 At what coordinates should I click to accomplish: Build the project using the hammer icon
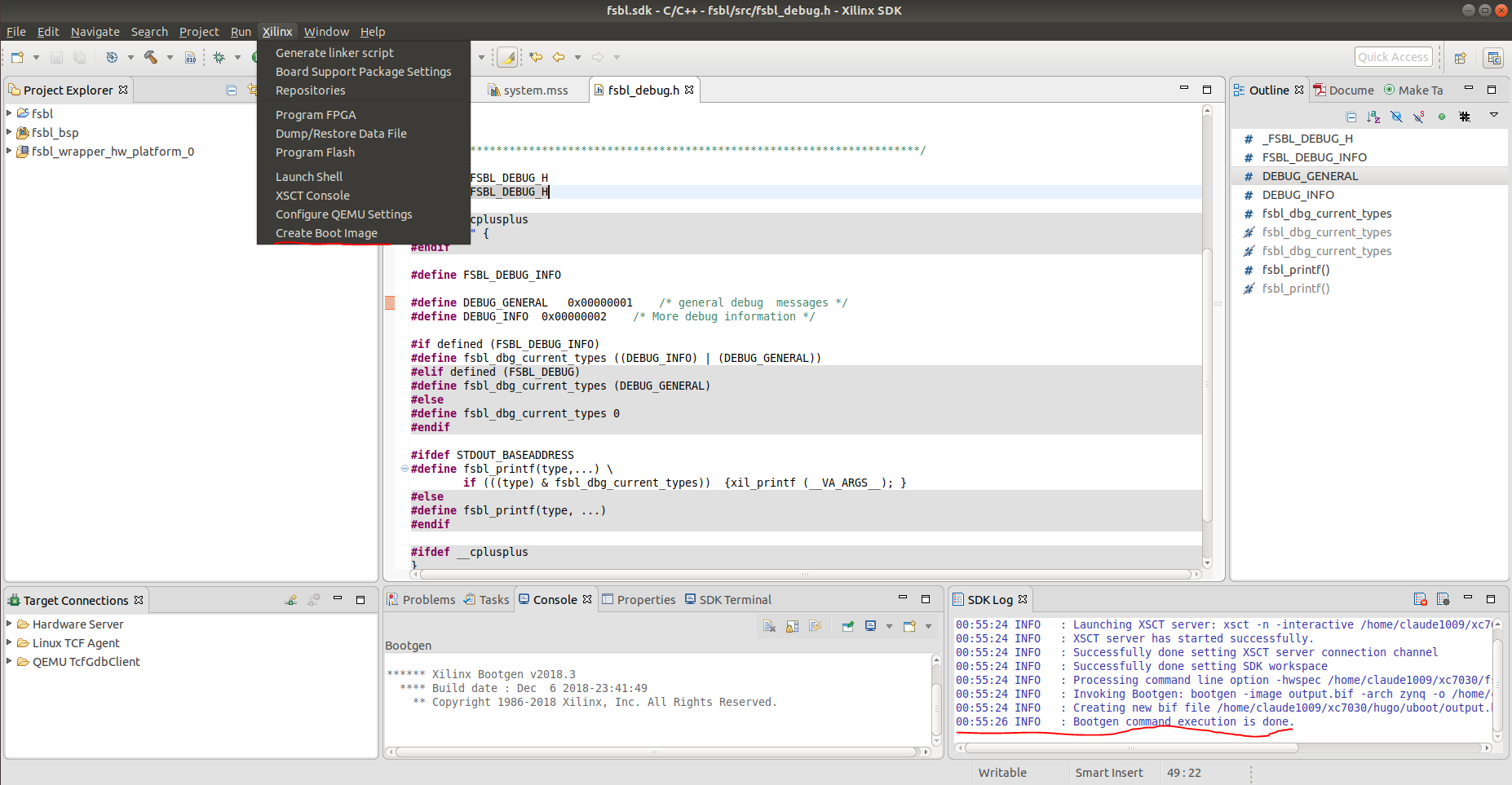click(x=152, y=57)
